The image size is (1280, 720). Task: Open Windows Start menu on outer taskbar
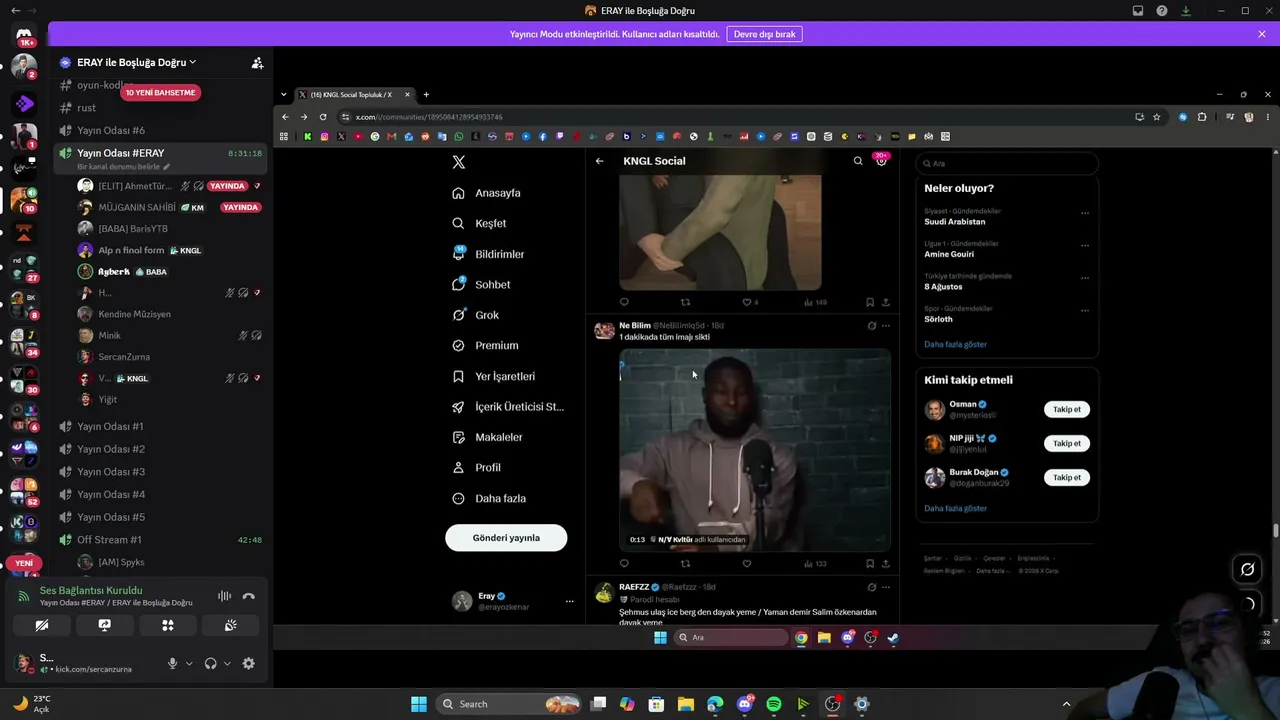pyautogui.click(x=419, y=704)
